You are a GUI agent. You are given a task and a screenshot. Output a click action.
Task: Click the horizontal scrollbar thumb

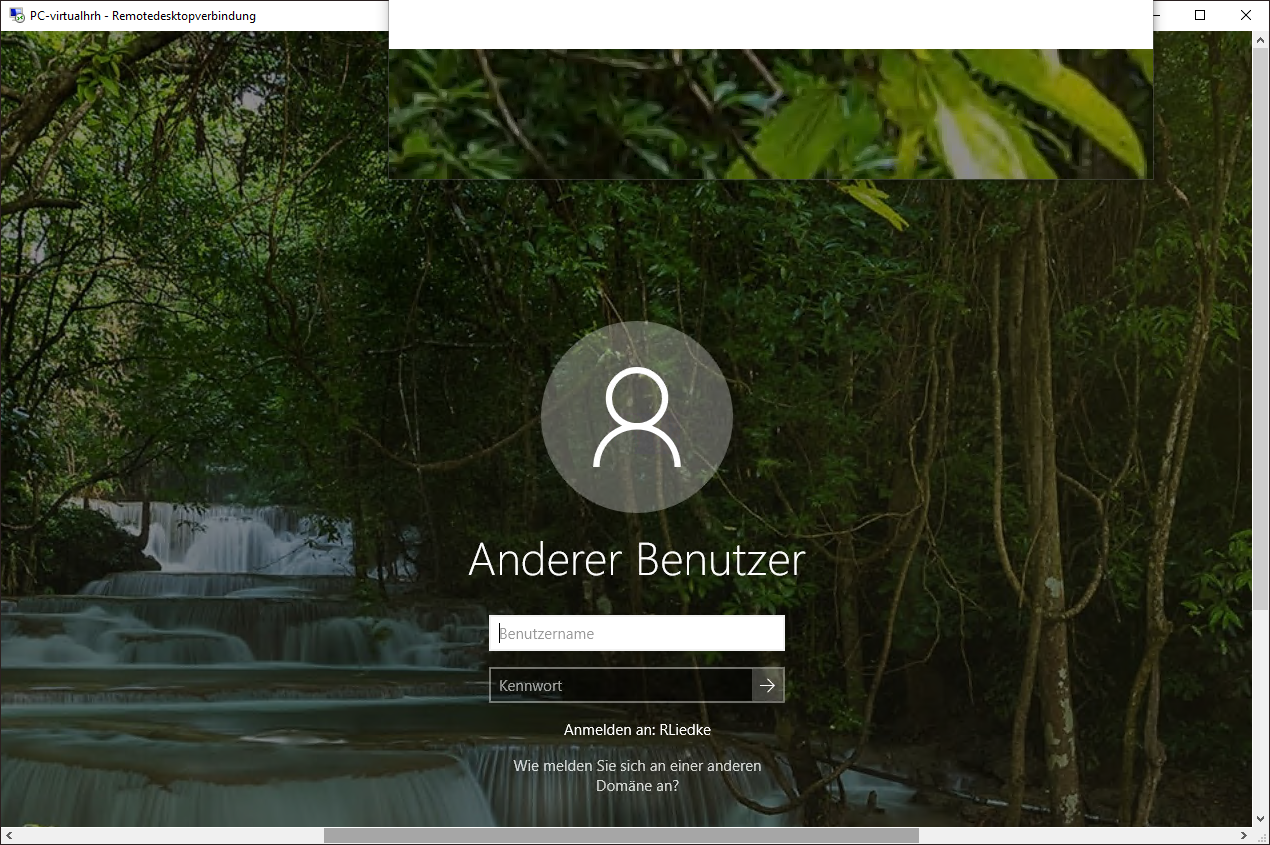click(x=620, y=835)
